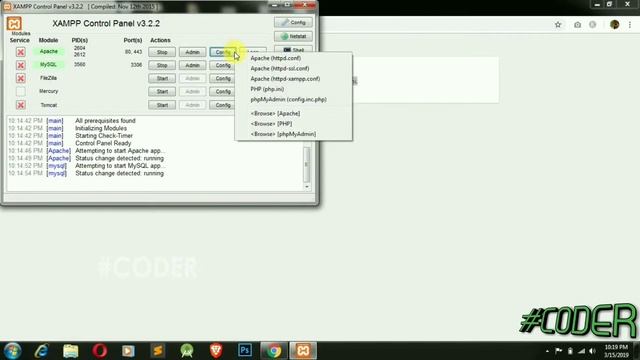Open FileZilla row Config dropdown button
The image size is (640, 360).
(x=223, y=78)
